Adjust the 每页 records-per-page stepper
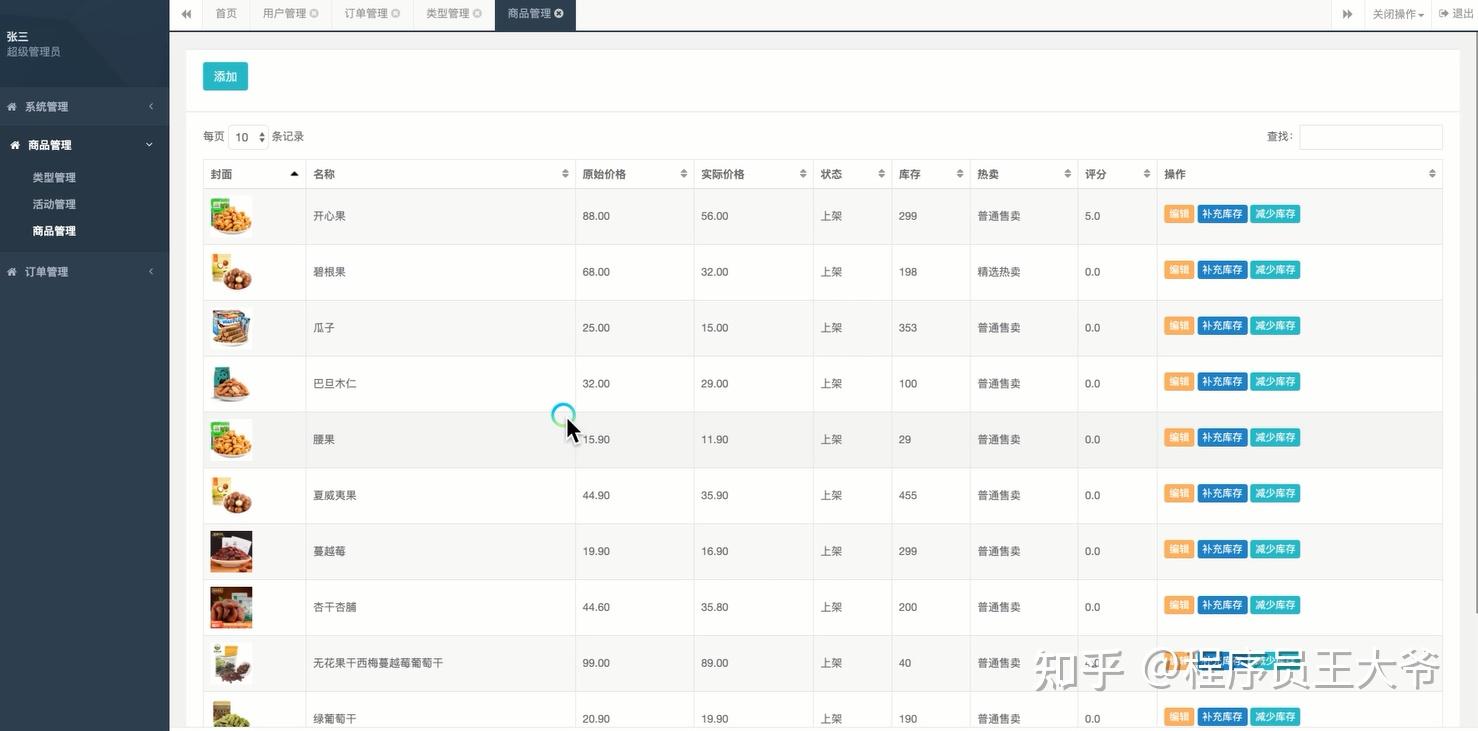This screenshot has width=1478, height=731. (260, 137)
